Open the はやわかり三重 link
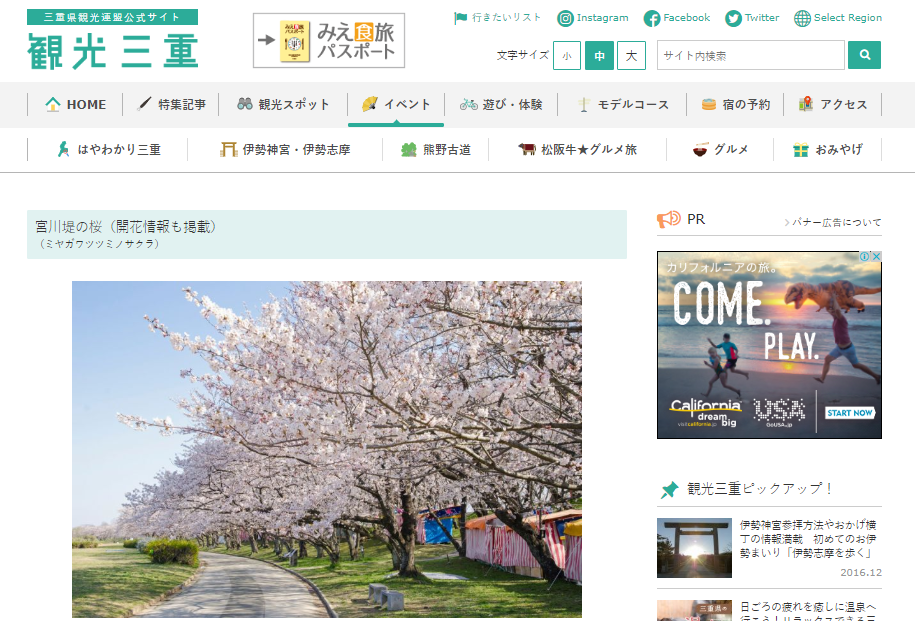The width and height of the screenshot is (915, 621). pyautogui.click(x=108, y=149)
